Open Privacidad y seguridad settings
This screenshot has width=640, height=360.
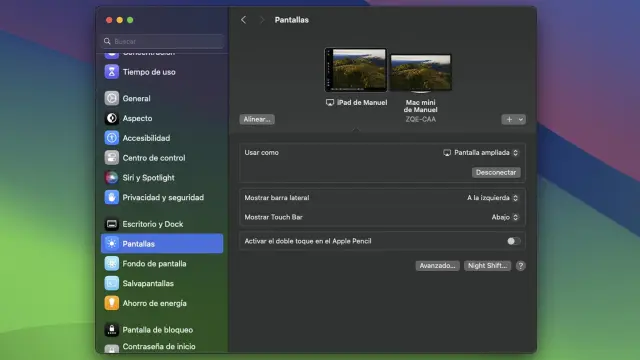pos(162,198)
